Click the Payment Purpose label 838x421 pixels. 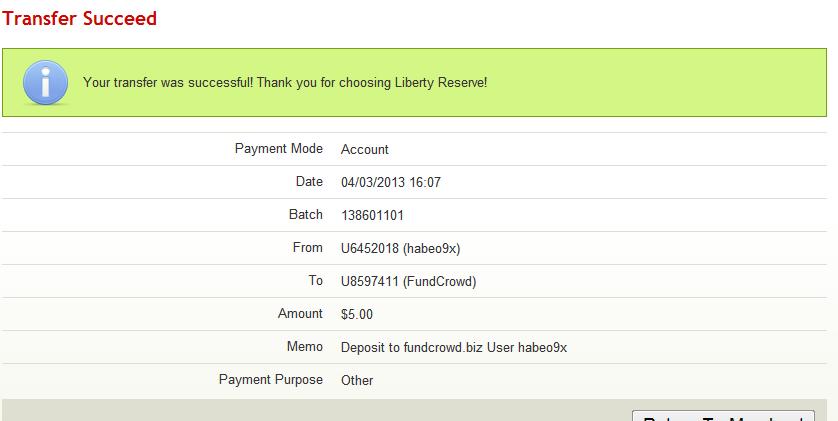(x=271, y=380)
